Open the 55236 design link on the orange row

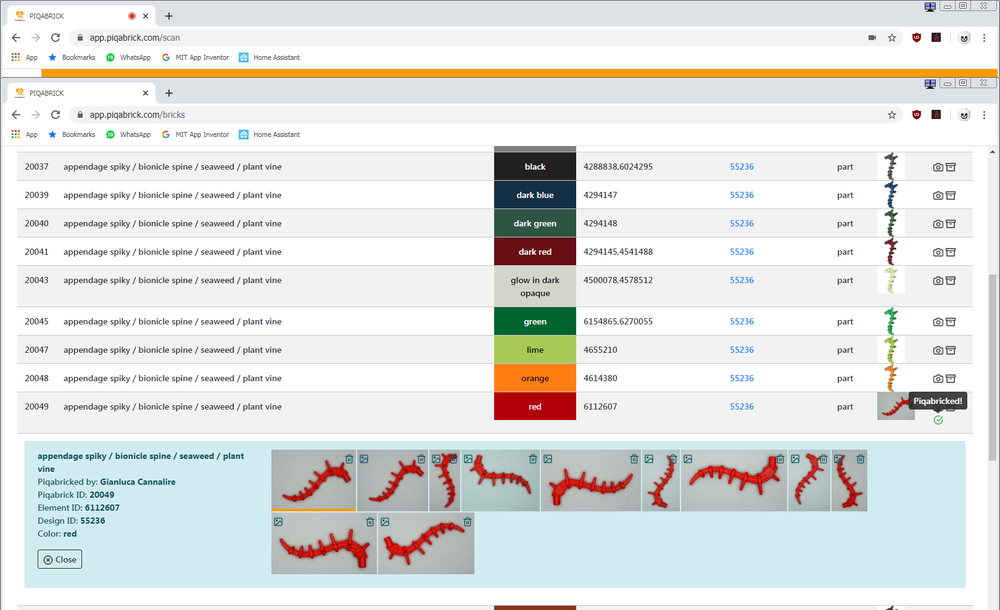click(742, 378)
